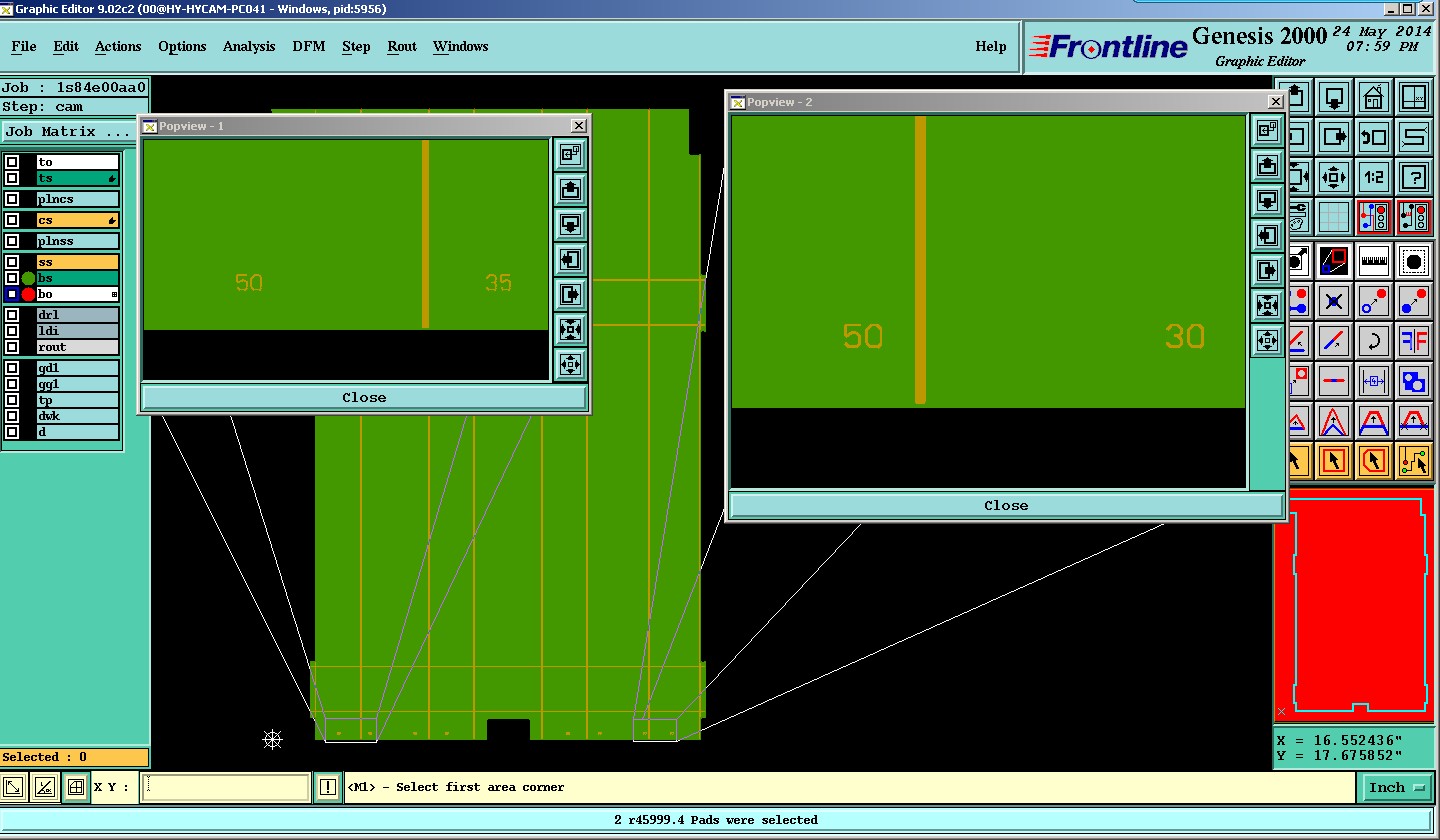Click the mirrored F flip icon

click(x=1413, y=341)
